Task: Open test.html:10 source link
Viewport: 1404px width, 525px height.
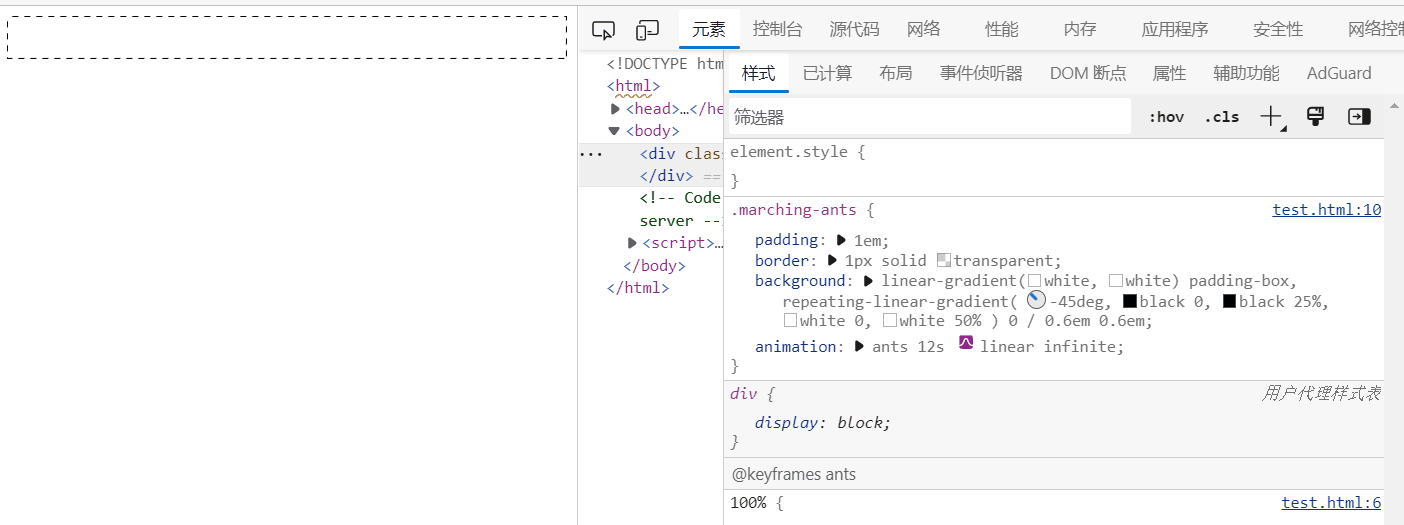Action: [x=1326, y=210]
